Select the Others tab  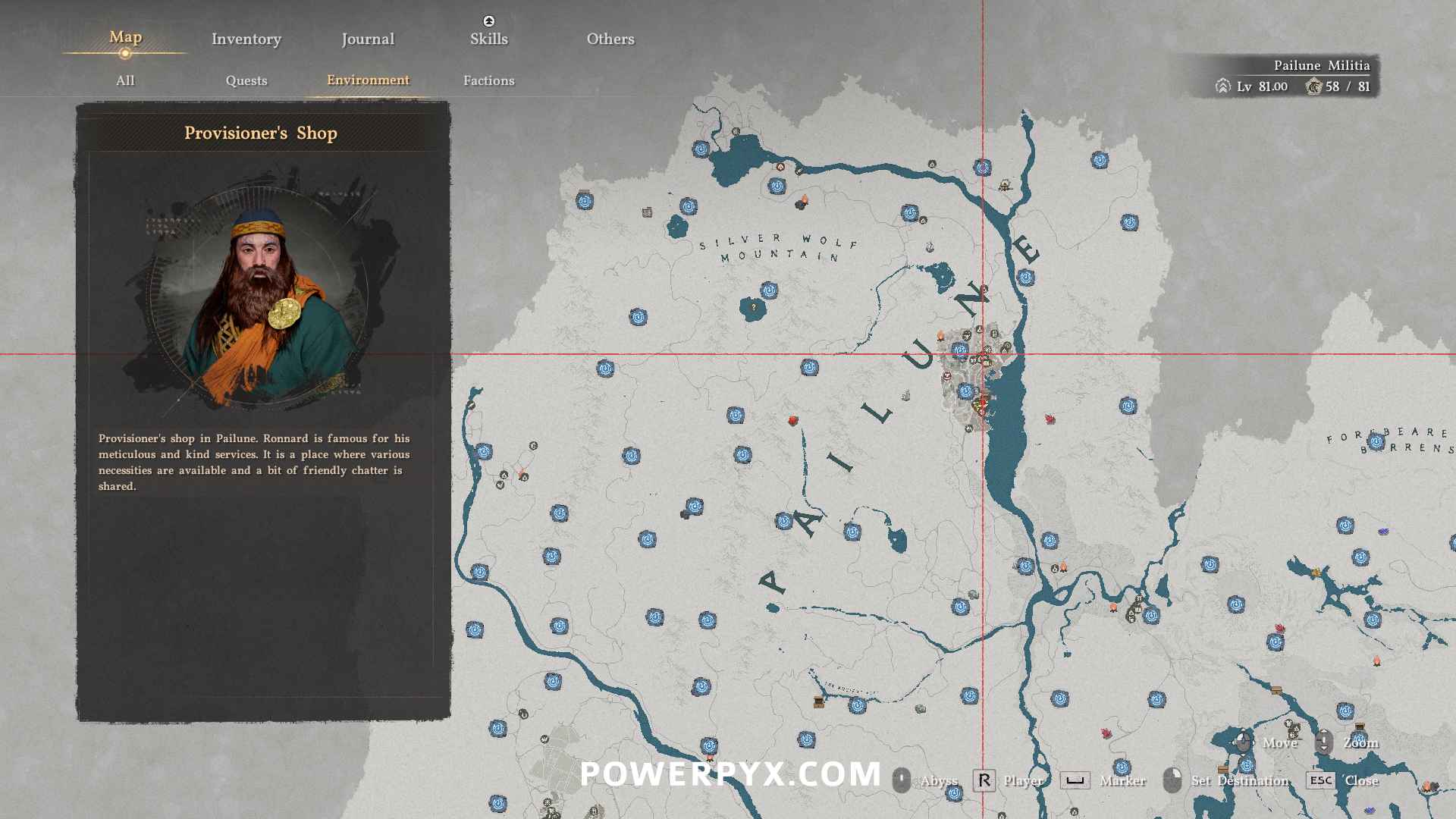pyautogui.click(x=610, y=39)
